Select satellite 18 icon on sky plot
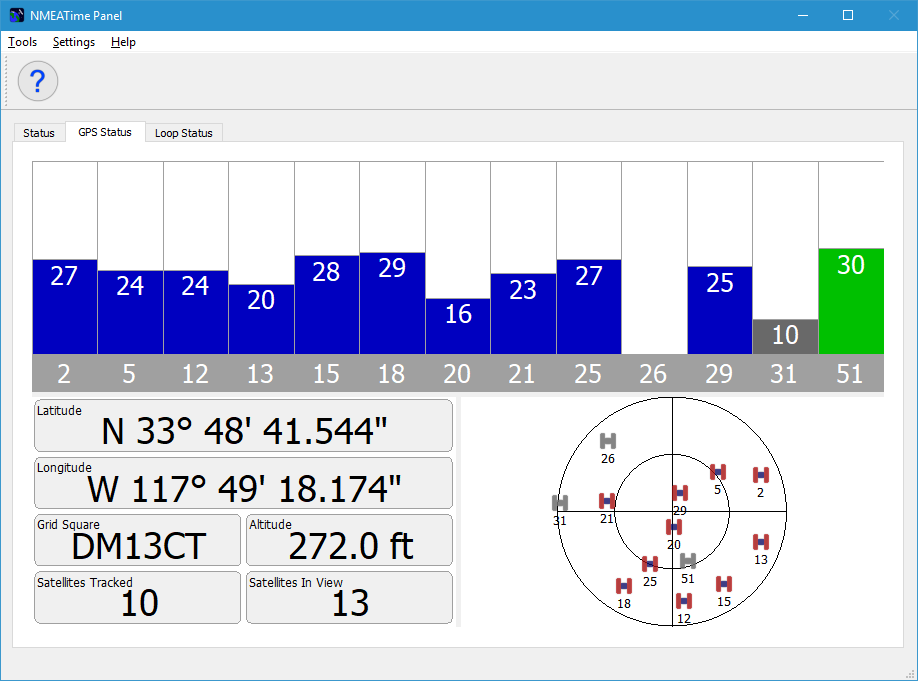This screenshot has width=918, height=681. 624,586
